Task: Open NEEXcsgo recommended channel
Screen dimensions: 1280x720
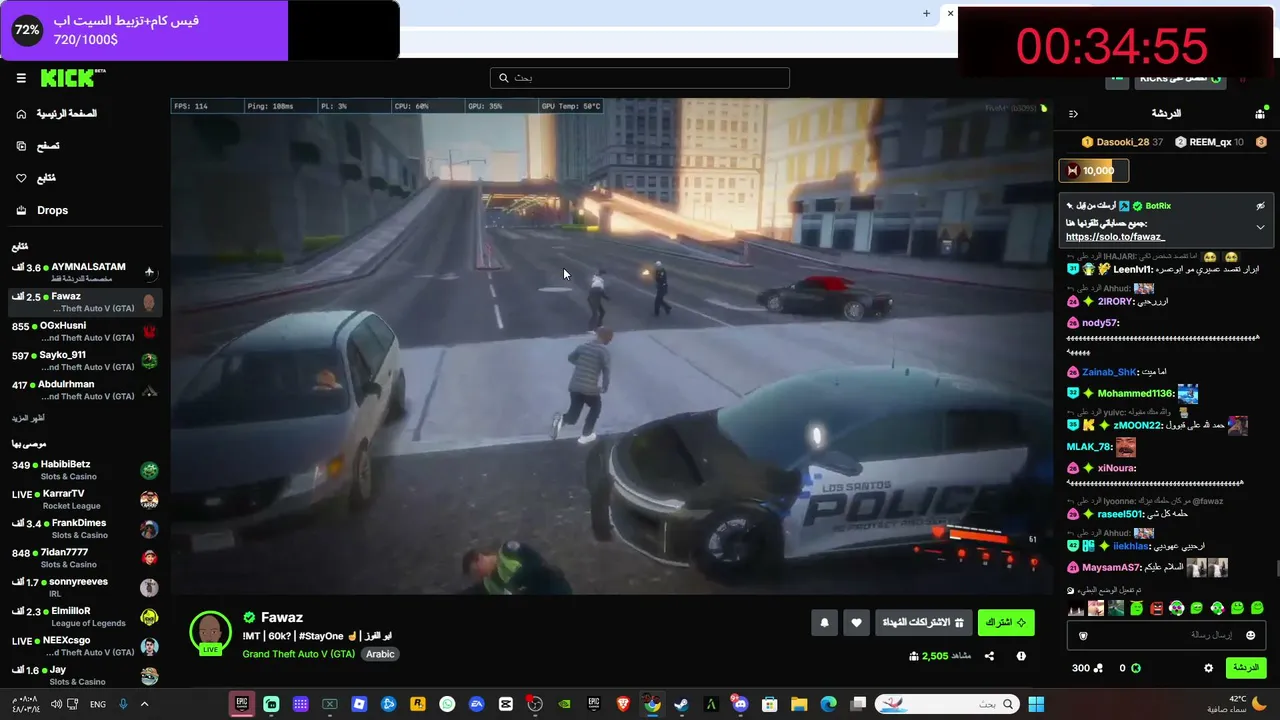Action: coord(85,645)
